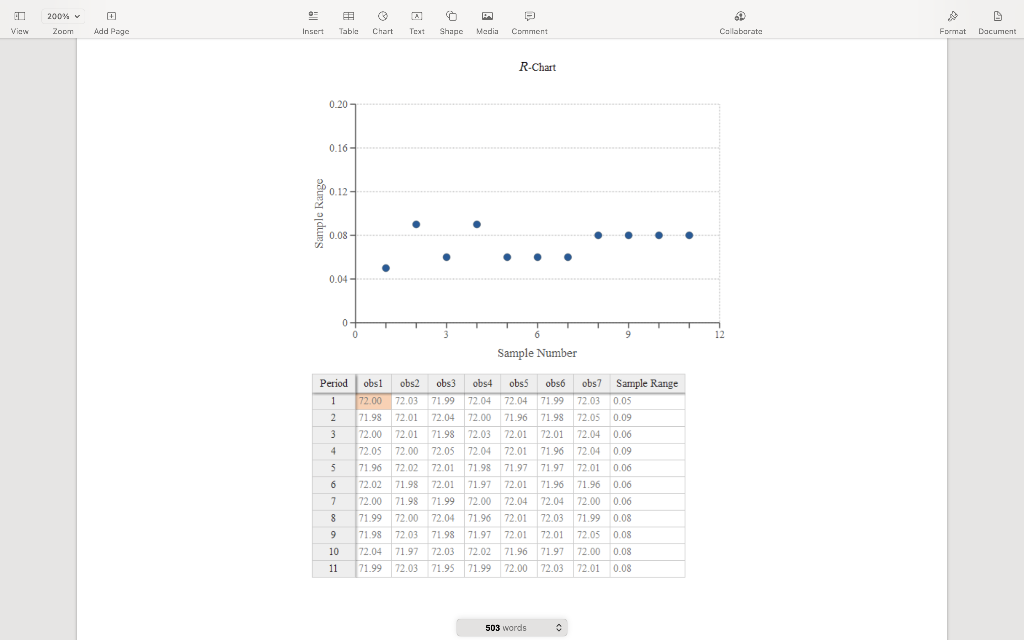Open the Shape picker icon
This screenshot has width=1024, height=640.
coord(451,16)
